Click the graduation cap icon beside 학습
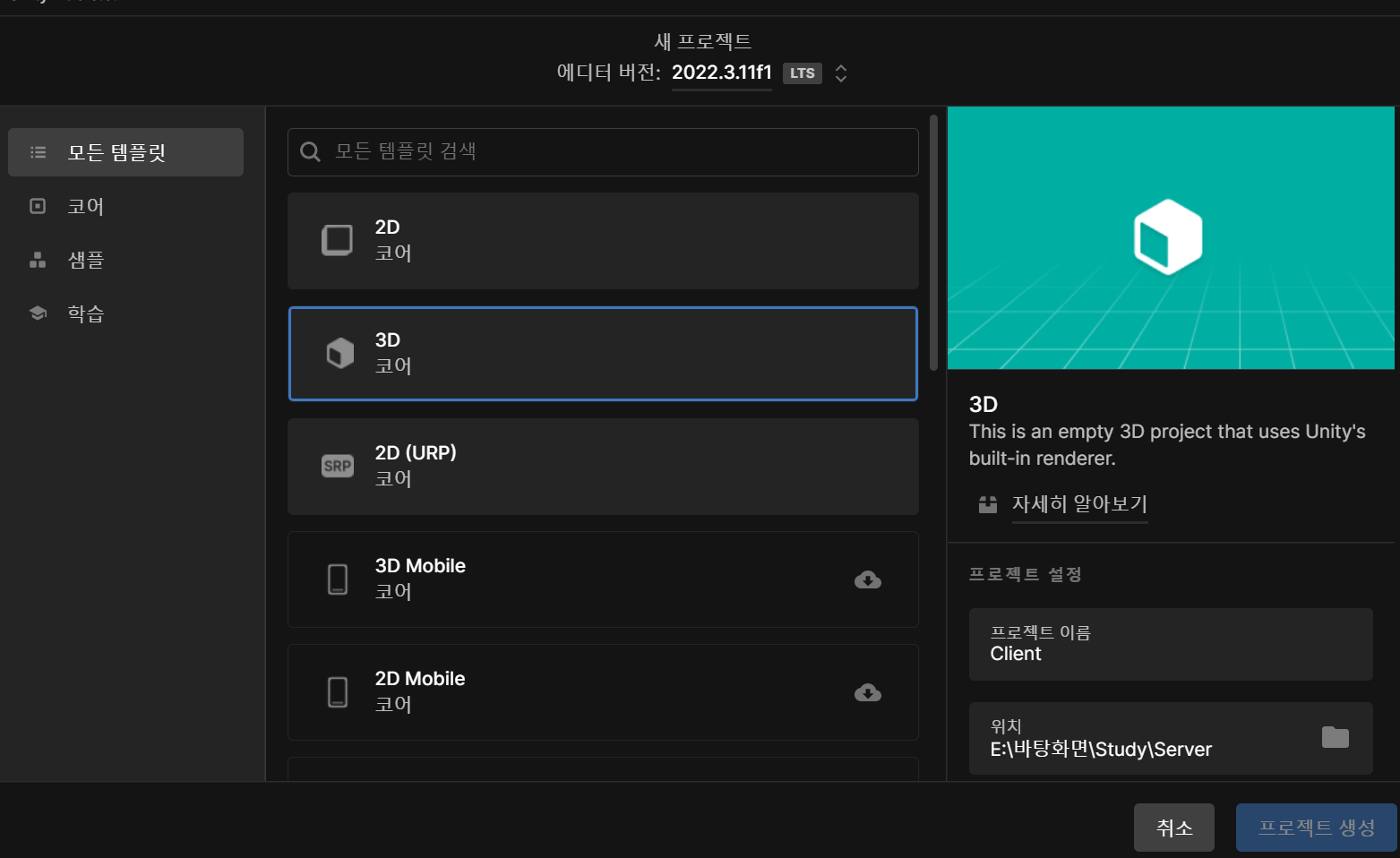 tap(38, 313)
